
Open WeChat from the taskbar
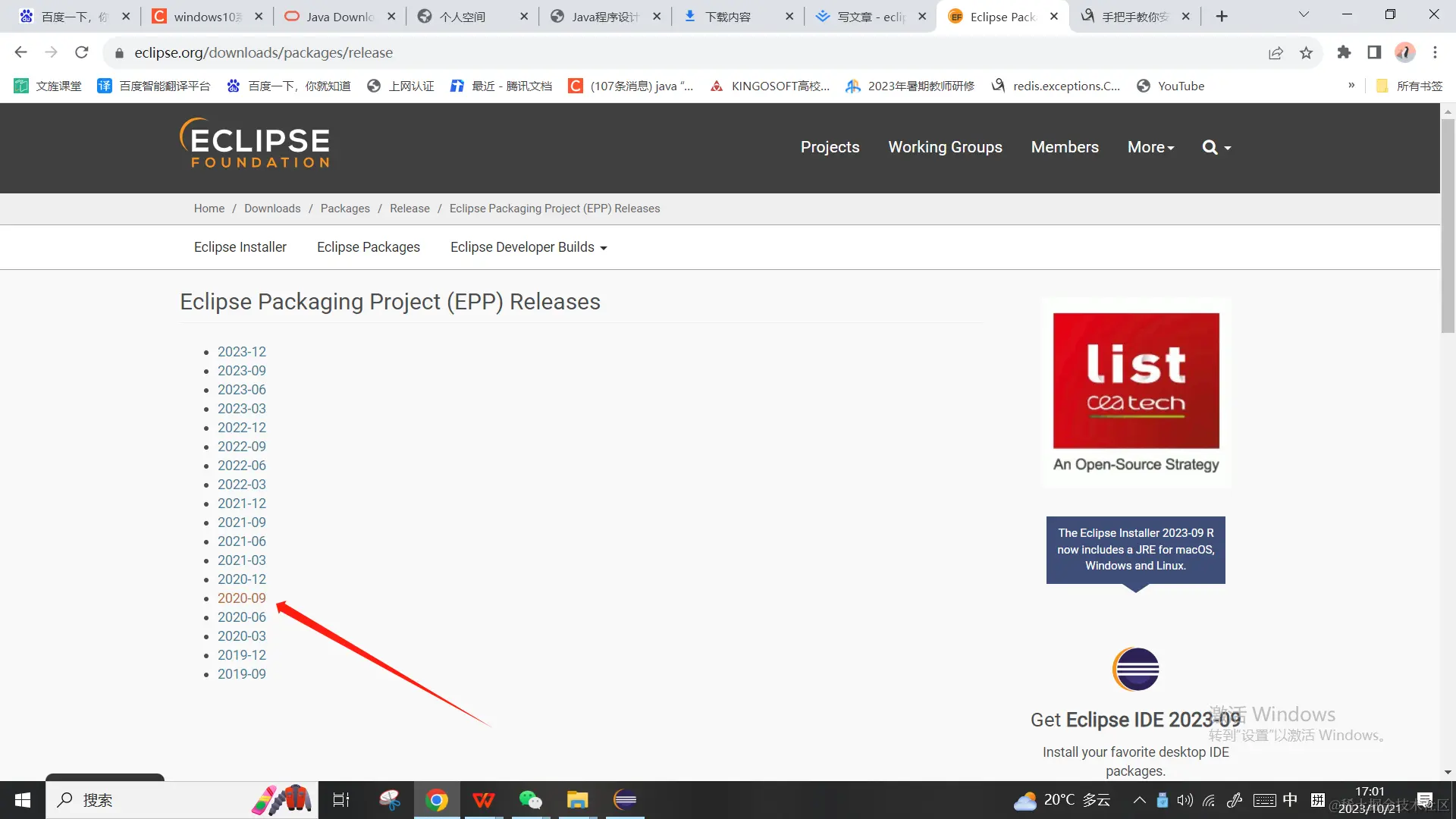[x=530, y=800]
